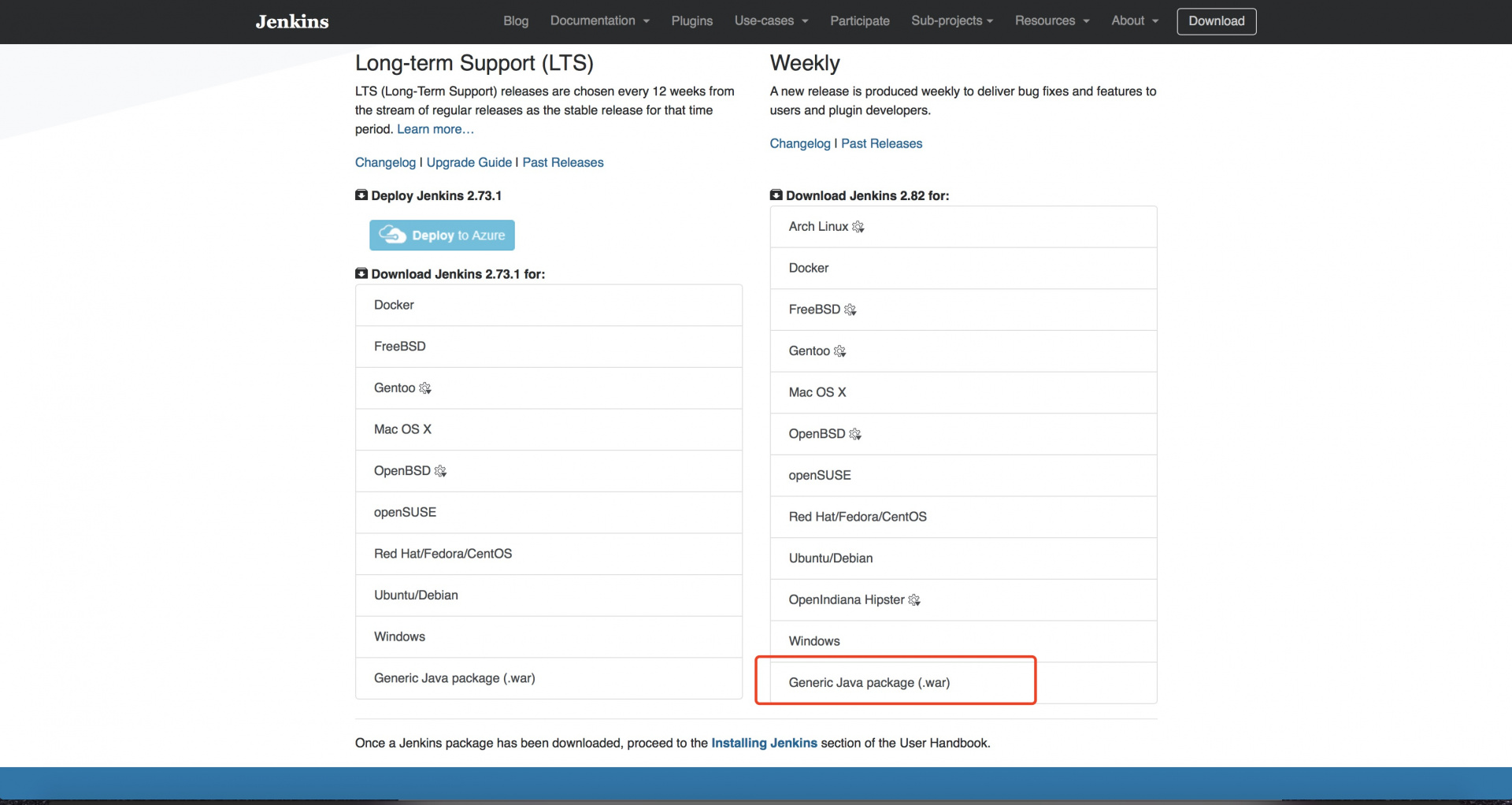Select OpenBSD in the Weekly list
Image resolution: width=1512 pixels, height=805 pixels.
pyautogui.click(x=963, y=434)
